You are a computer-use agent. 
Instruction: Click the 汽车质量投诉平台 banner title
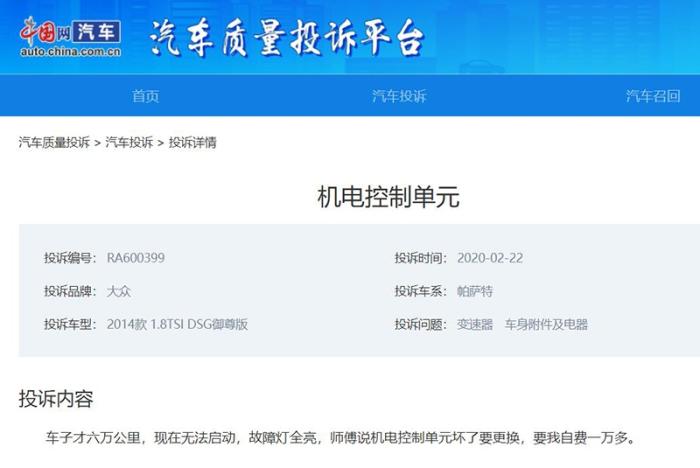pyautogui.click(x=287, y=38)
